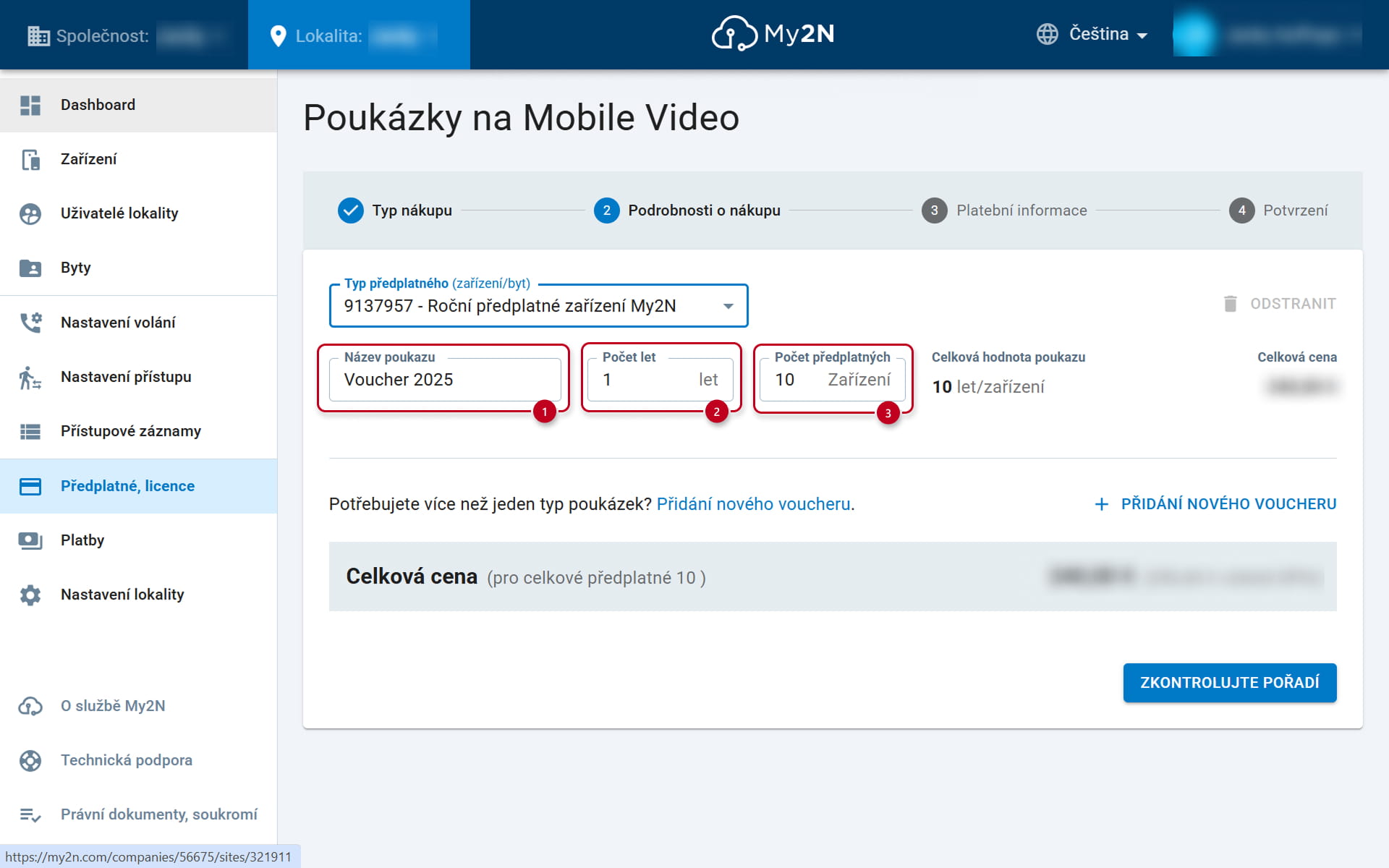
Task: Open Nastavení přístupu page
Action: (138, 377)
